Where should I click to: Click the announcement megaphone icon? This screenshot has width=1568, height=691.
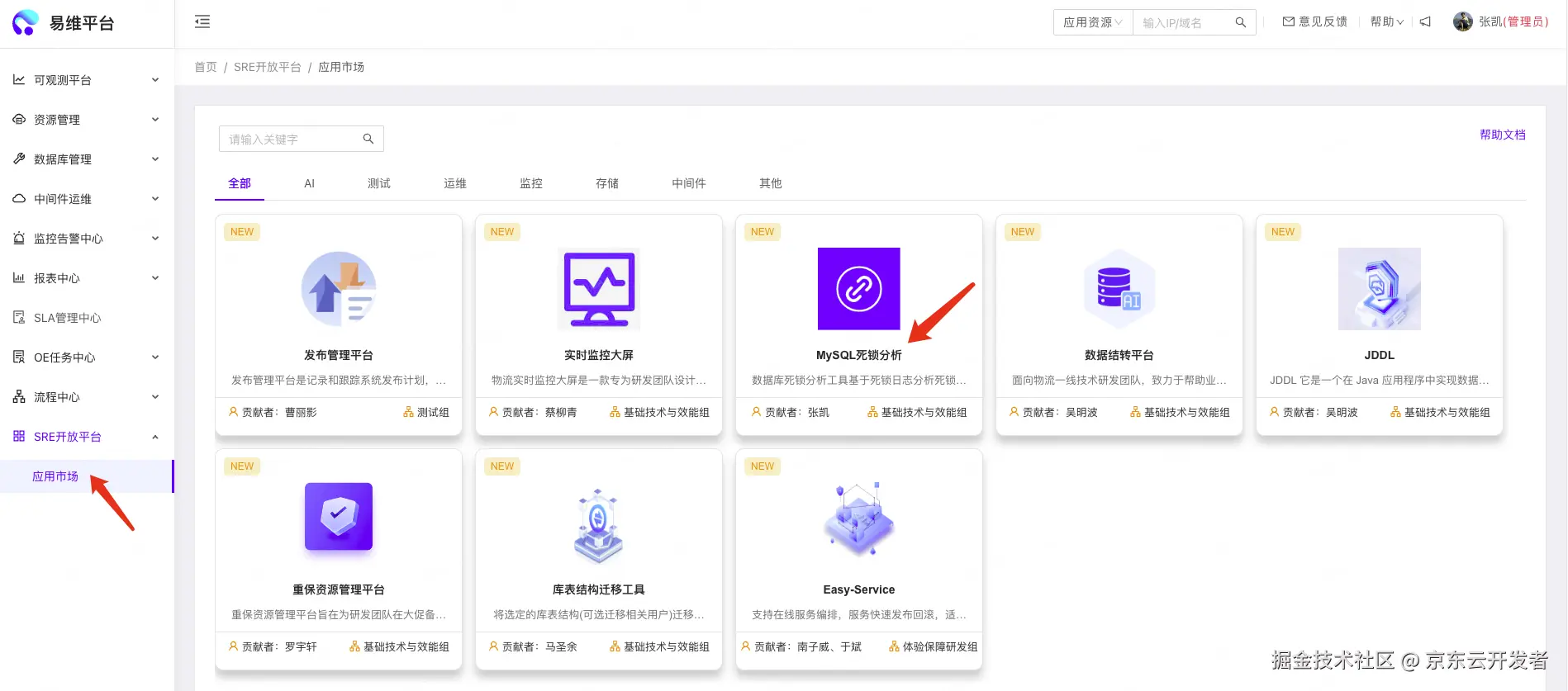tap(1425, 21)
